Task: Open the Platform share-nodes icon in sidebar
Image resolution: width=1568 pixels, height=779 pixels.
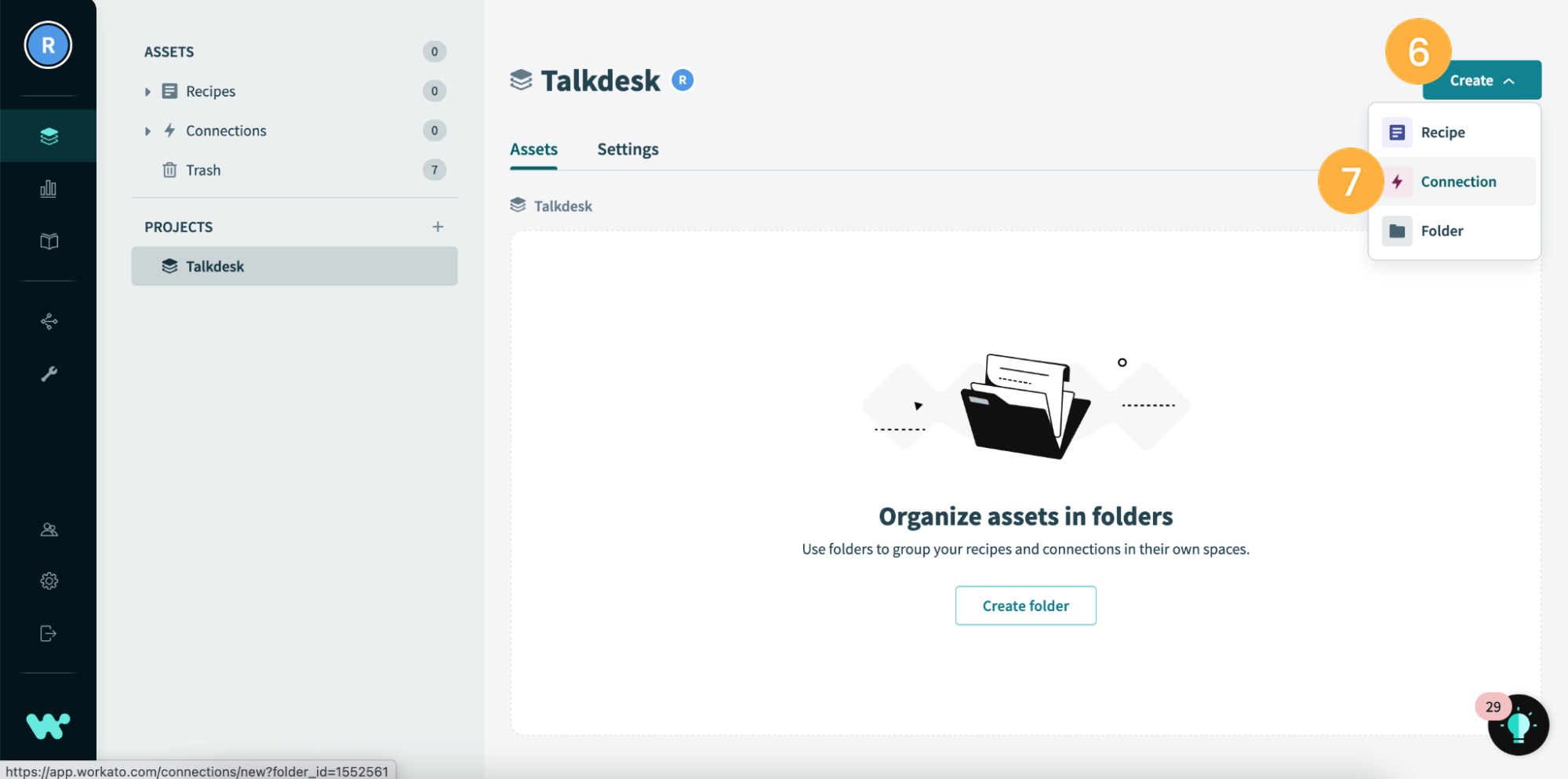Action: (49, 322)
